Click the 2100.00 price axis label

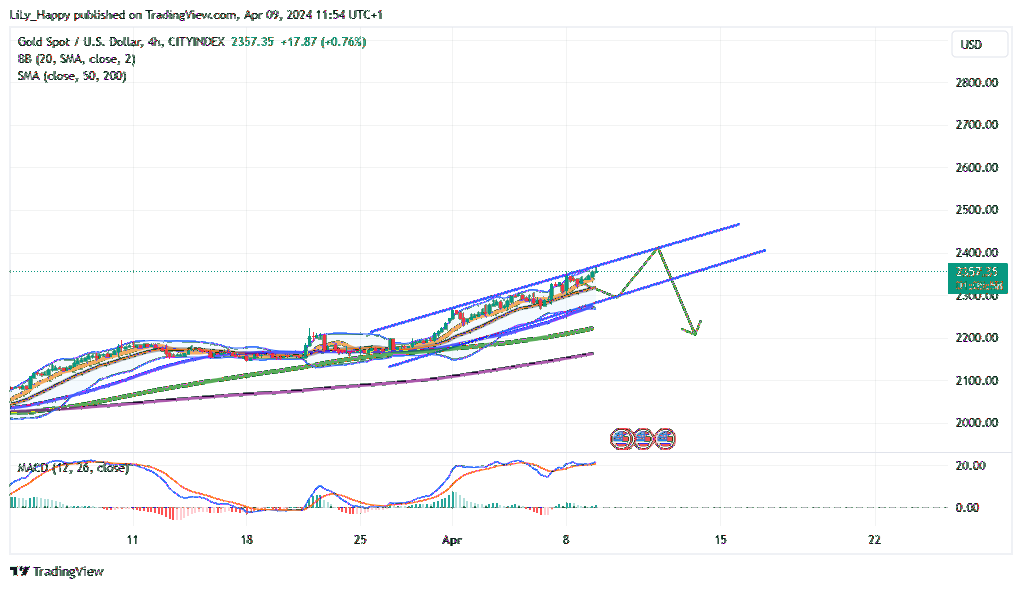point(976,381)
